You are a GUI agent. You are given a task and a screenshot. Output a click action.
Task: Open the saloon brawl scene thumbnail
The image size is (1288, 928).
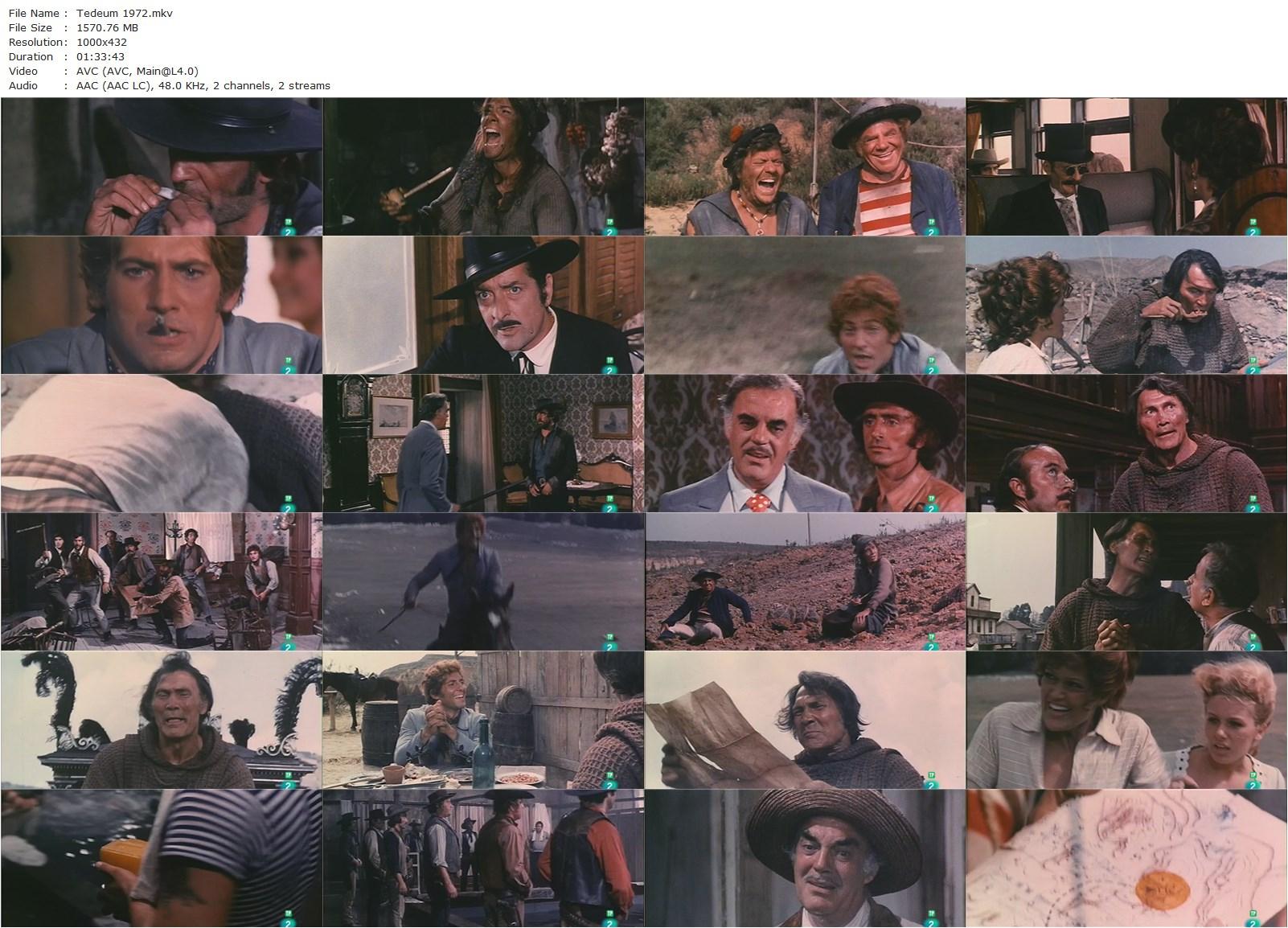(162, 581)
